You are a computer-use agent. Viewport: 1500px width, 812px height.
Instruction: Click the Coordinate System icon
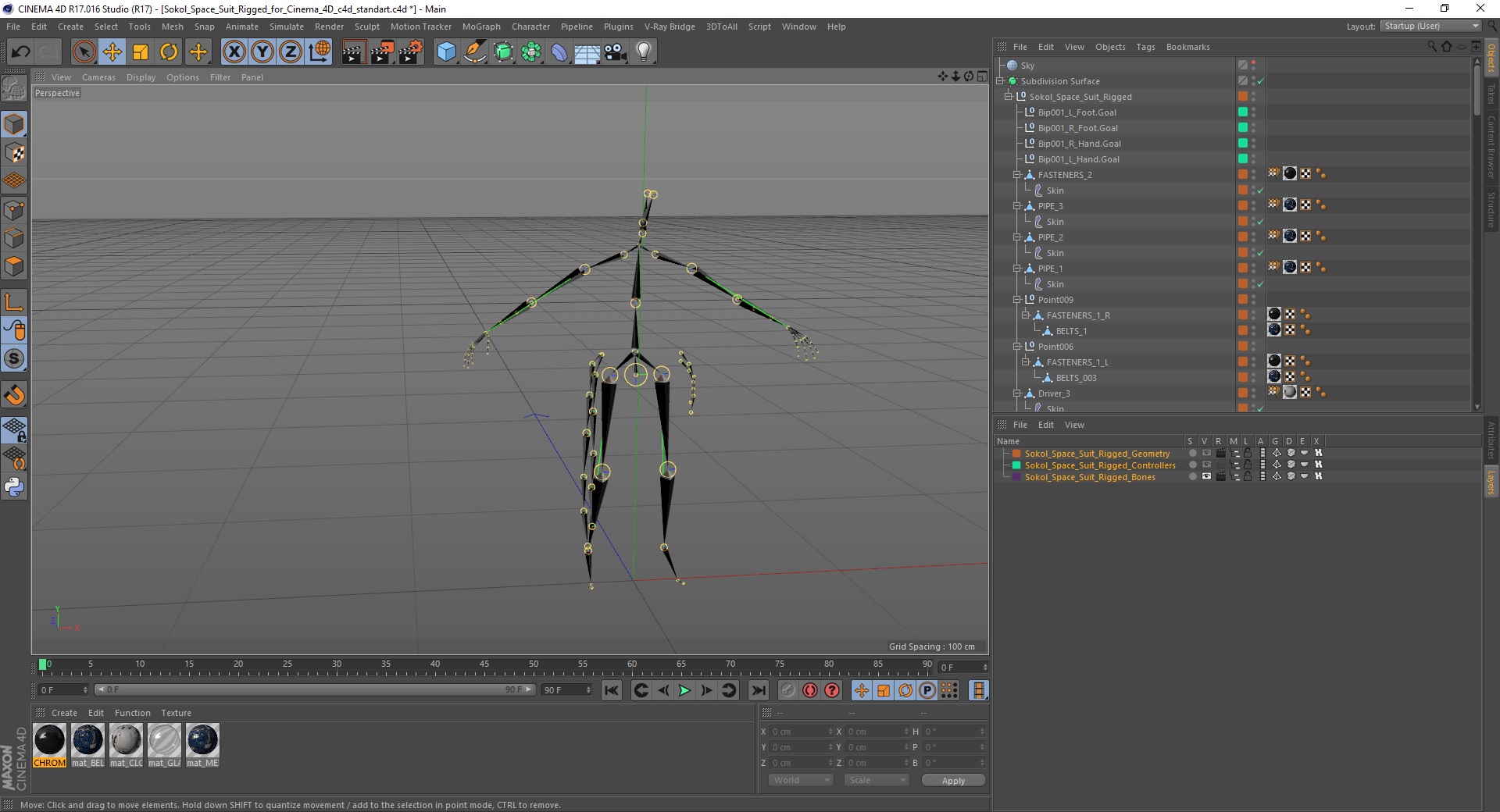[x=320, y=52]
